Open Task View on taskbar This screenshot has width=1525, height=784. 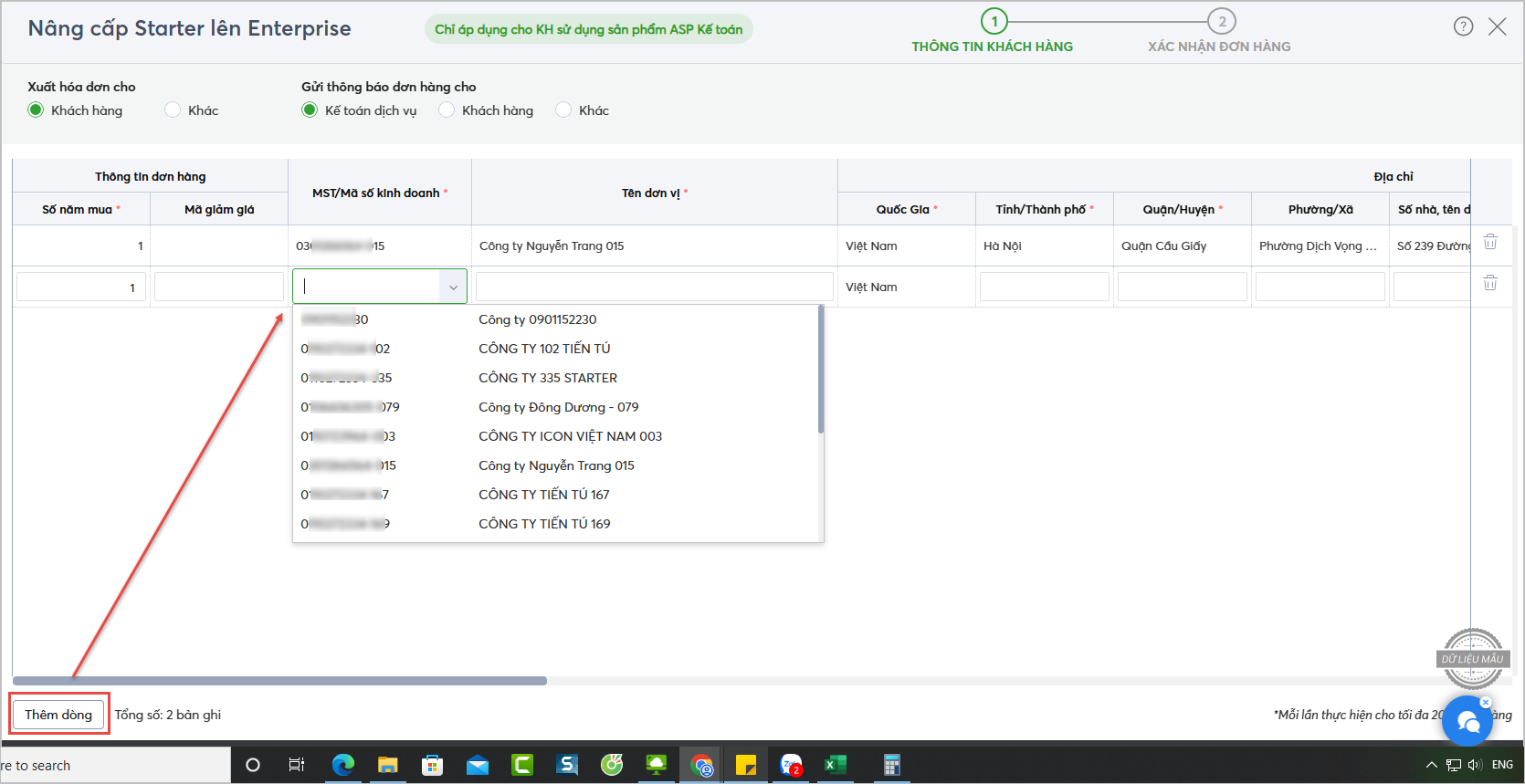tap(297, 765)
